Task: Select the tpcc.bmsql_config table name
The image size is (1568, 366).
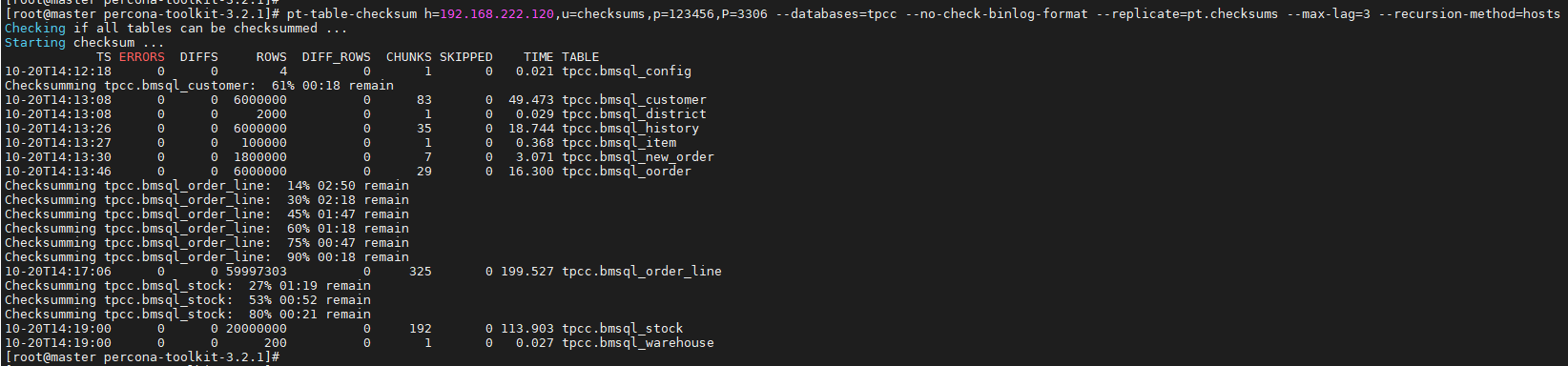Action: pyautogui.click(x=627, y=71)
